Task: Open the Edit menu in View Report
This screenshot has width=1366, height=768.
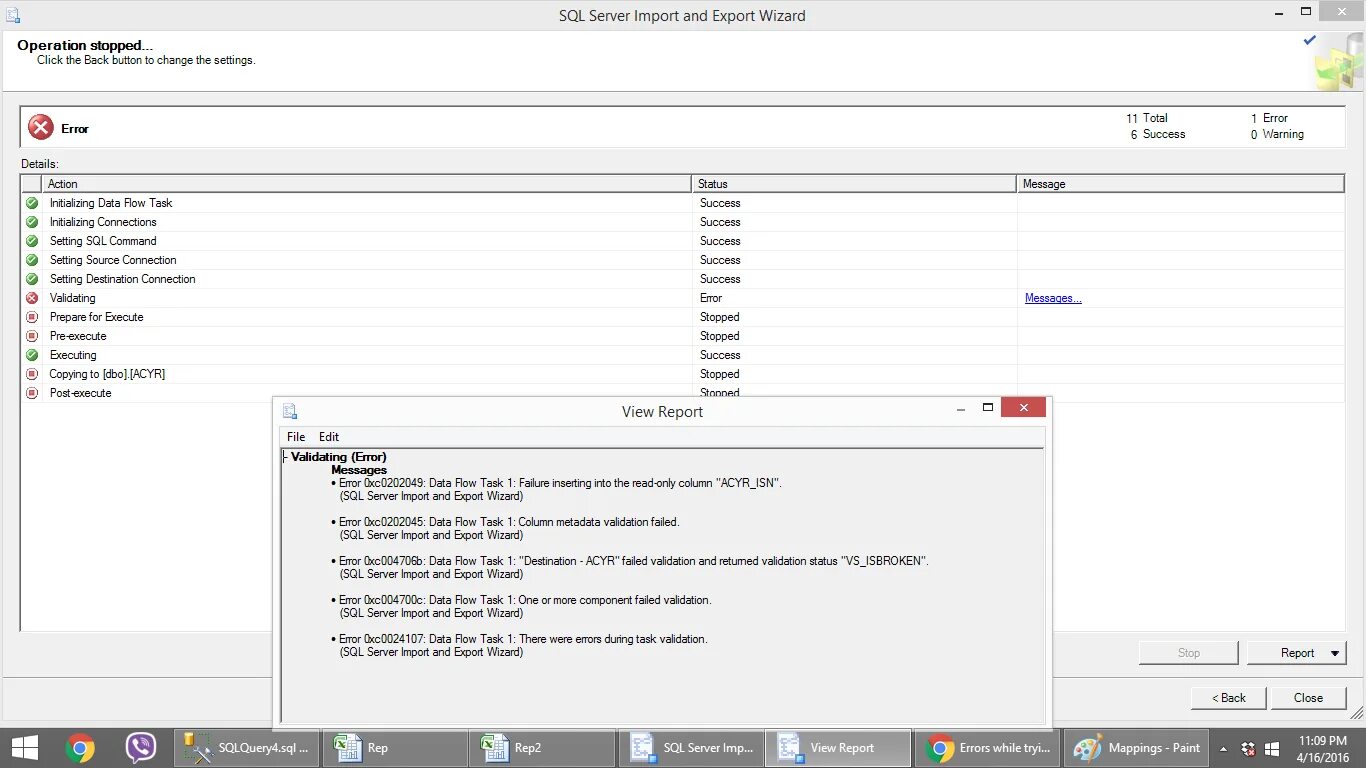Action: [x=328, y=436]
